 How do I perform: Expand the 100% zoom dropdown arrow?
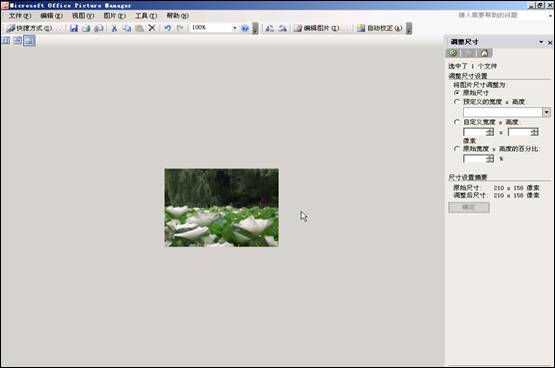click(235, 28)
